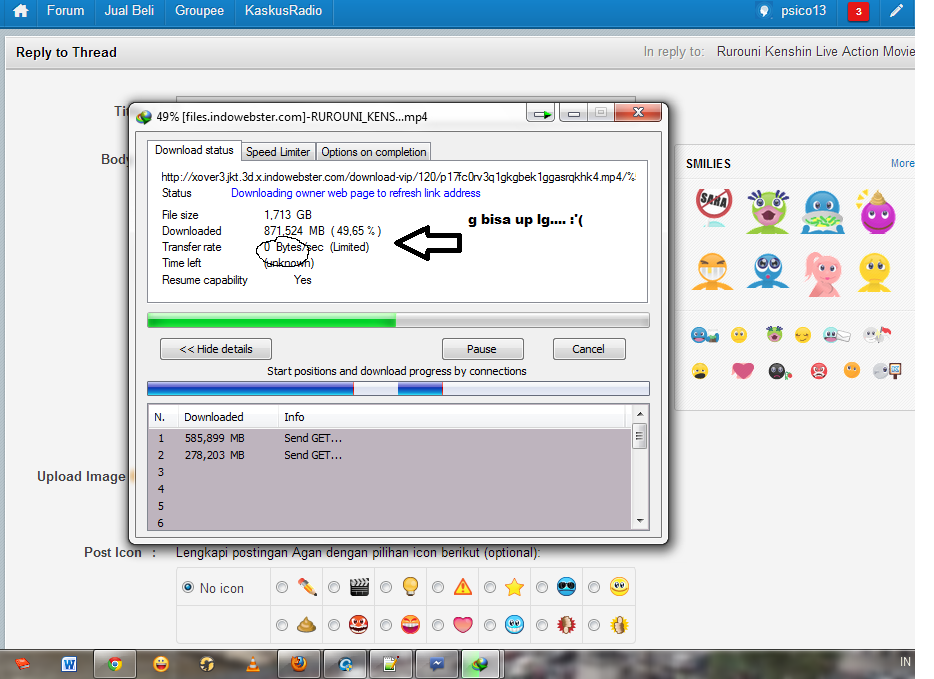Click the Kaskus home icon
The width and height of the screenshot is (934, 679).
[20, 11]
